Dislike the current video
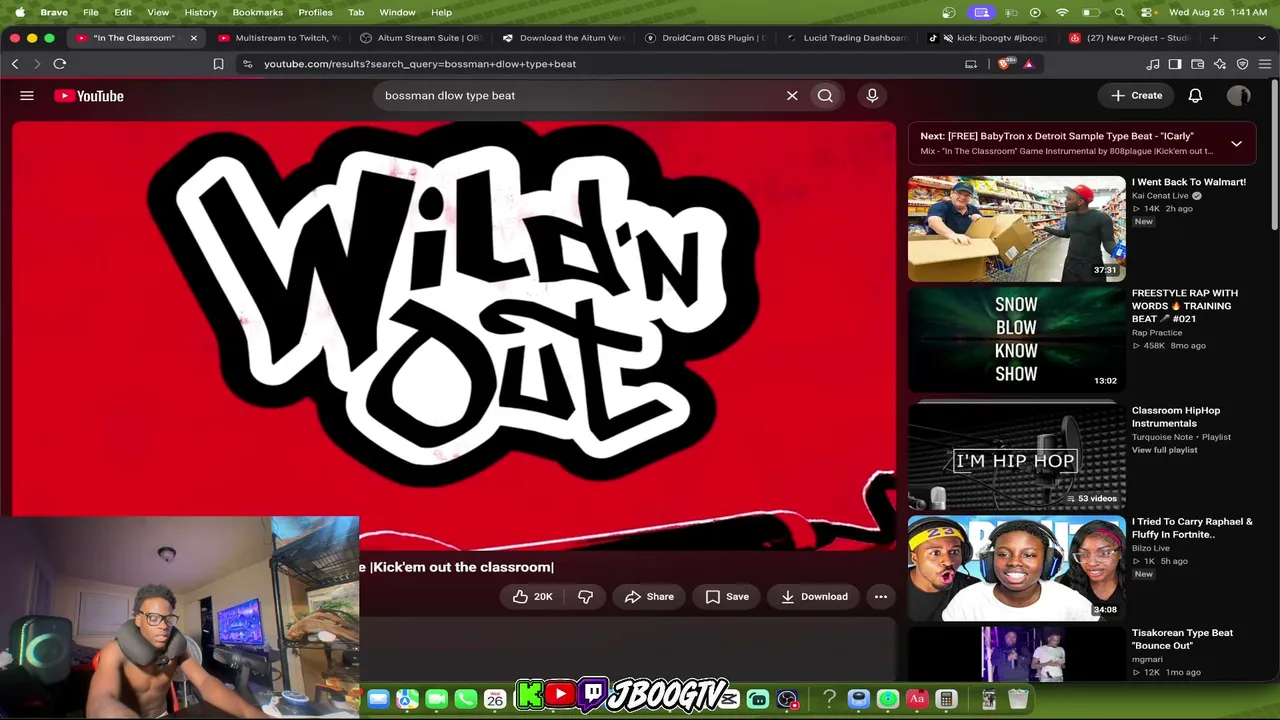This screenshot has height=720, width=1280. point(585,597)
